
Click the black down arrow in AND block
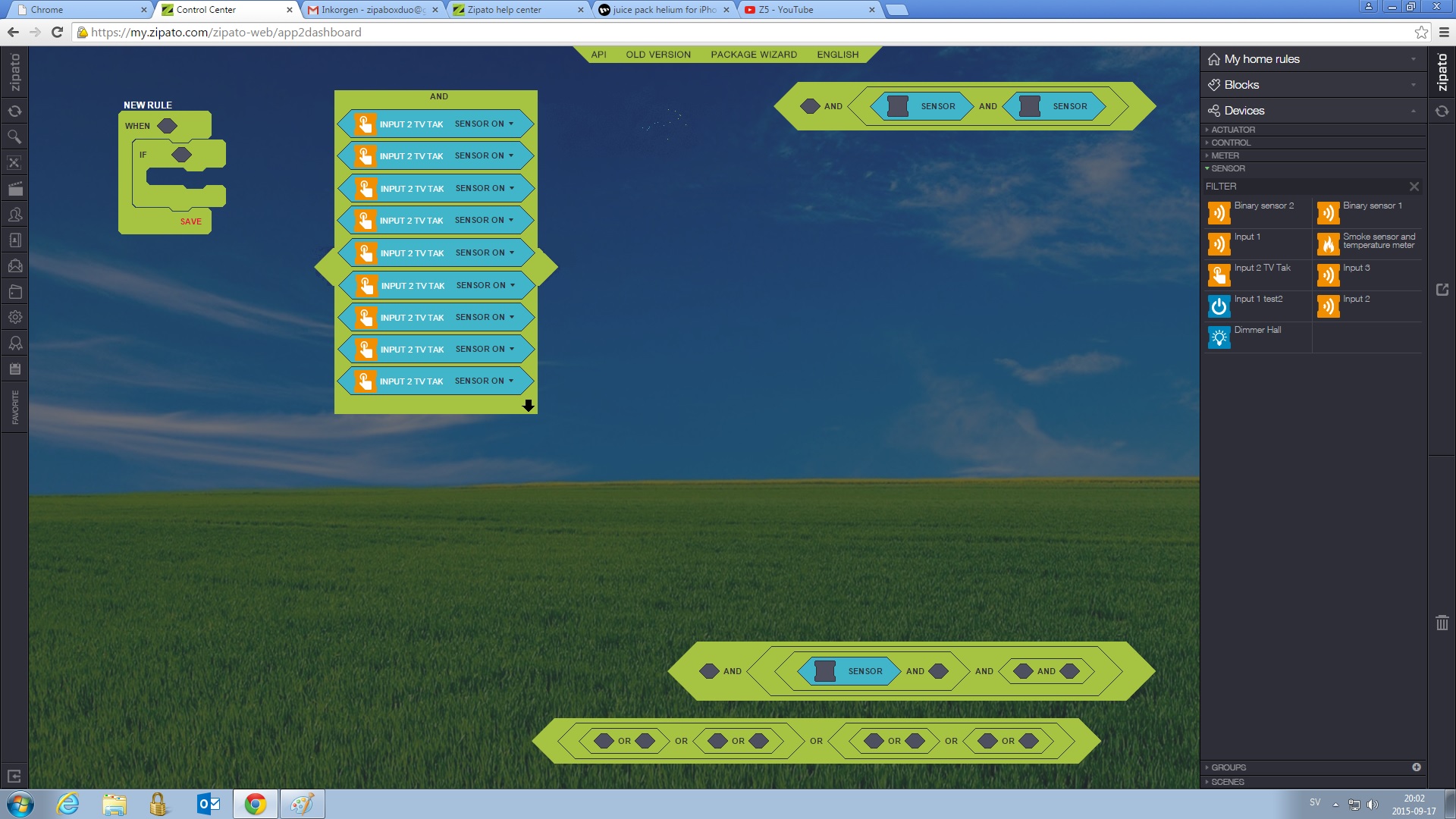pos(529,406)
